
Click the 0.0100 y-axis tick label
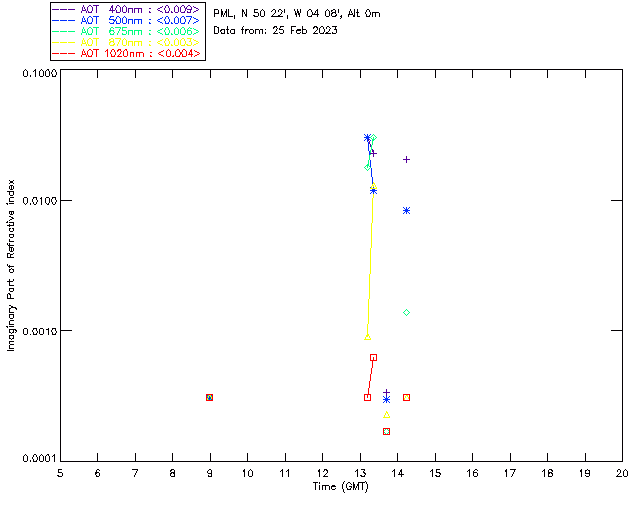[39, 201]
